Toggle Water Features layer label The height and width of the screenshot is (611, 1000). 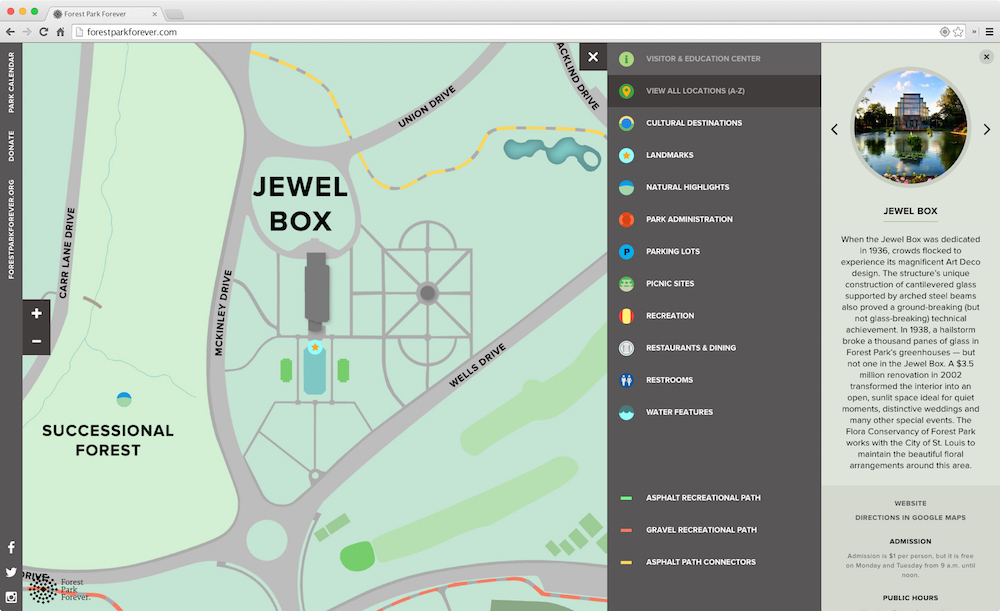pos(679,413)
